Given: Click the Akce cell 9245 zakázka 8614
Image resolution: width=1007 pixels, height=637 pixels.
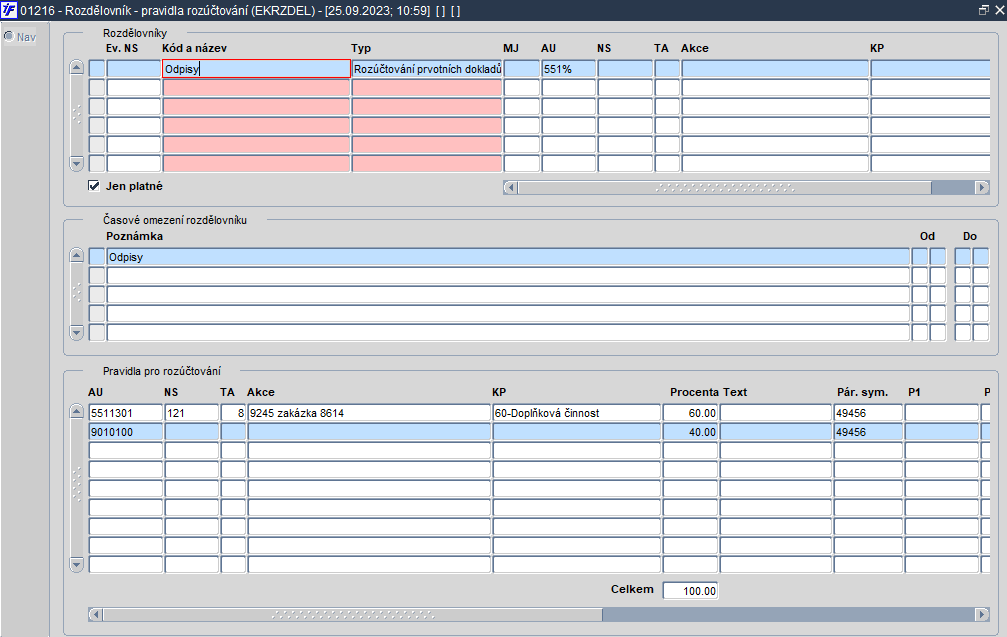Looking at the screenshot, I should pos(369,413).
